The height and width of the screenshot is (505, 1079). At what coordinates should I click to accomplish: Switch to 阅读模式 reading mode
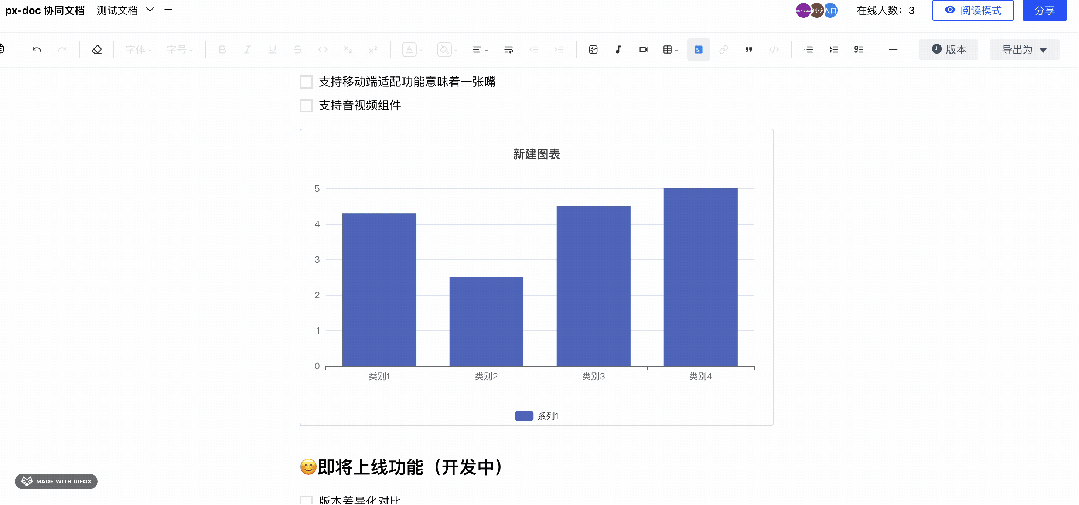(x=972, y=10)
